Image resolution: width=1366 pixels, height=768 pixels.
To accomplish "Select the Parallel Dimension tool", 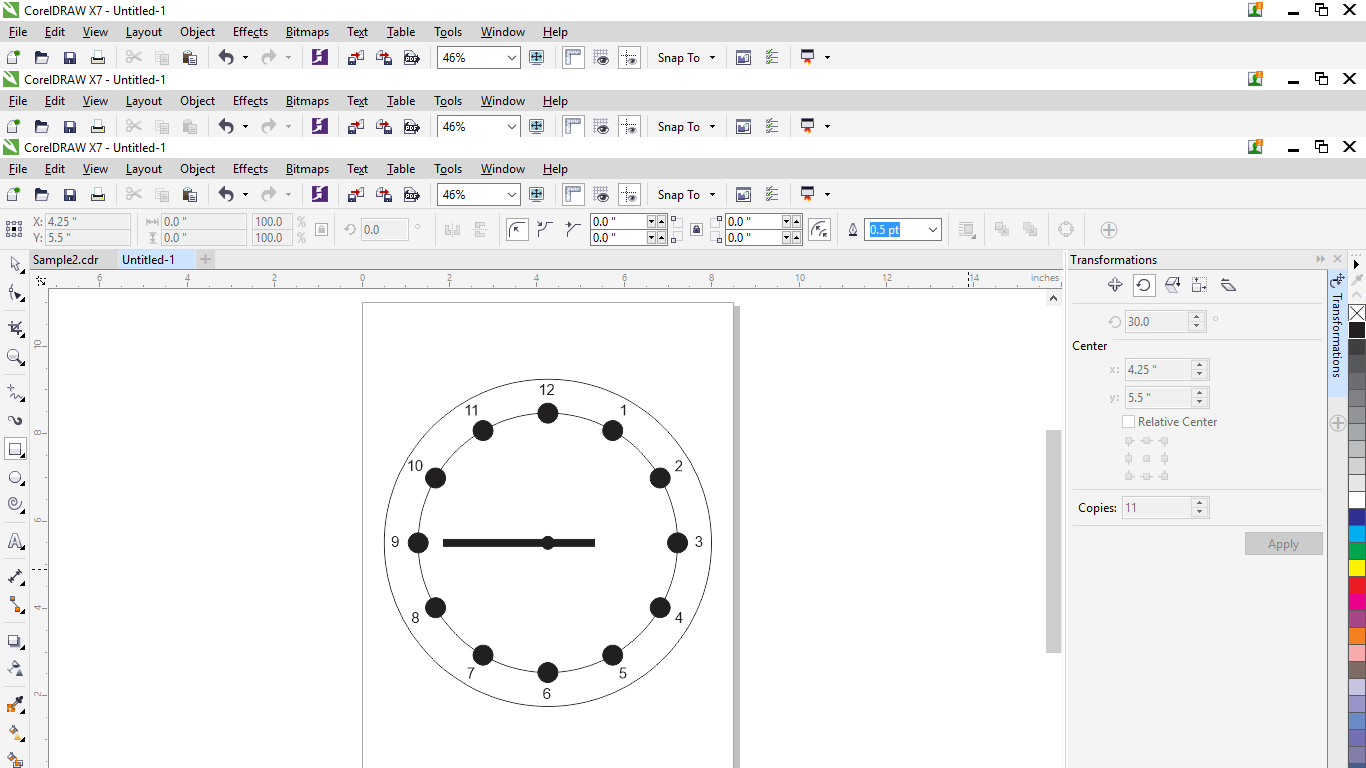I will (15, 577).
